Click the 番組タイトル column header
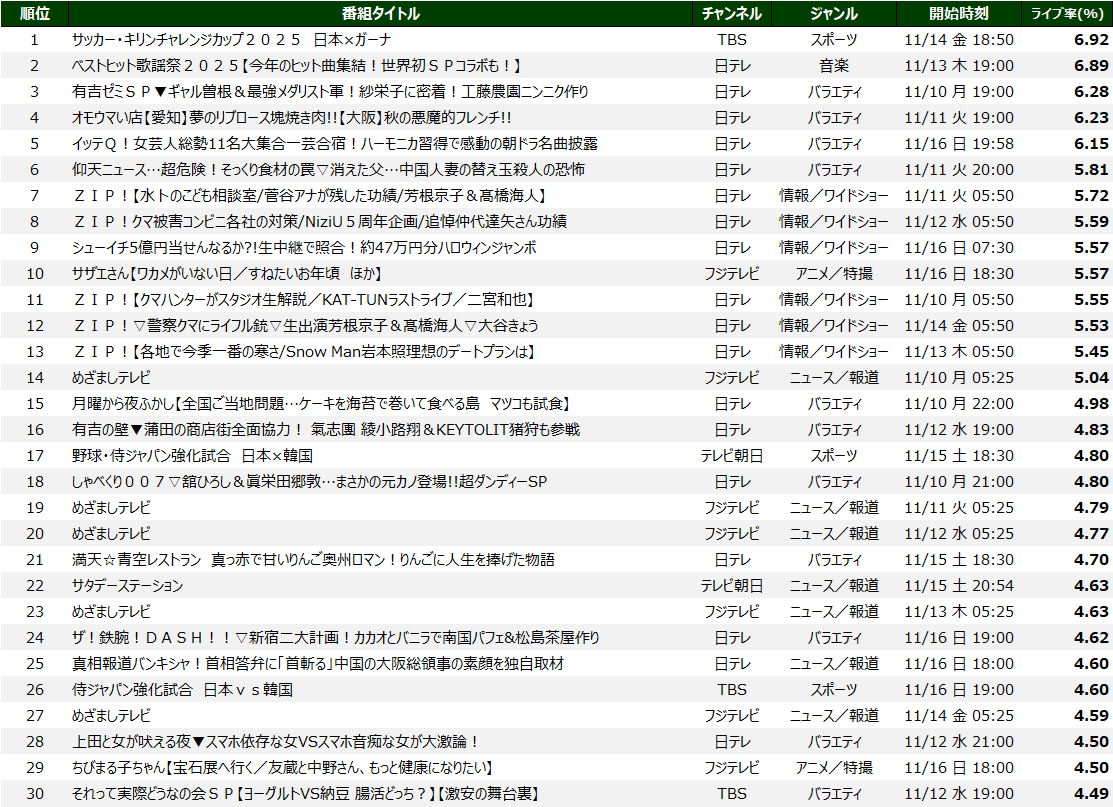 pyautogui.click(x=380, y=13)
